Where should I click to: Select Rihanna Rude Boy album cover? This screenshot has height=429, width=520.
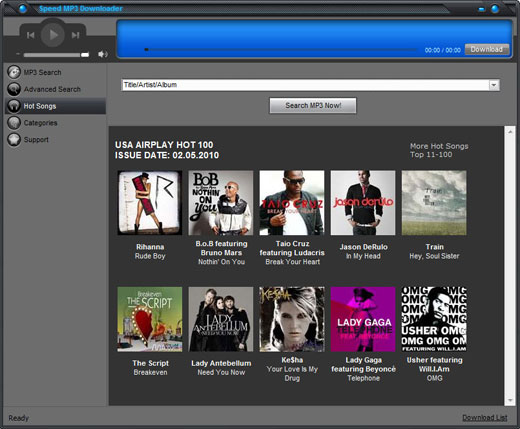(x=150, y=203)
